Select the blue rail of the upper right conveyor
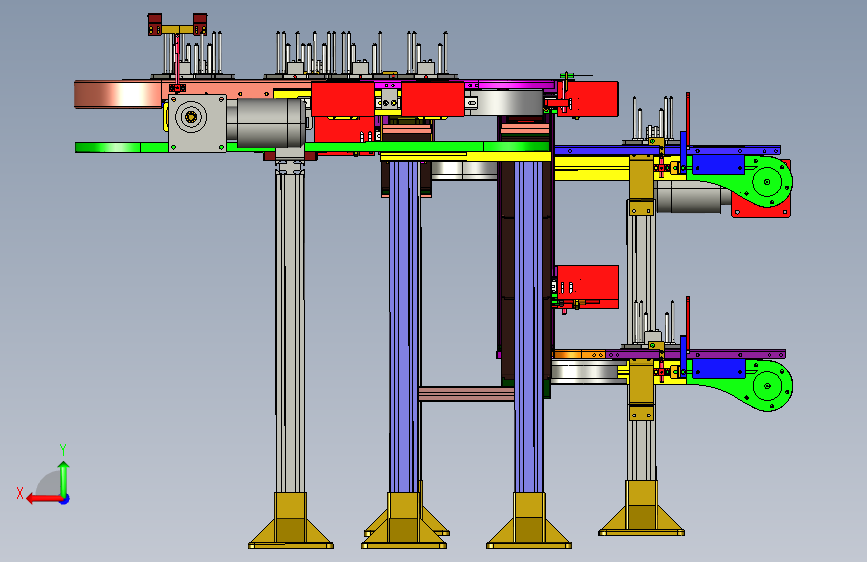 pyautogui.click(x=667, y=150)
